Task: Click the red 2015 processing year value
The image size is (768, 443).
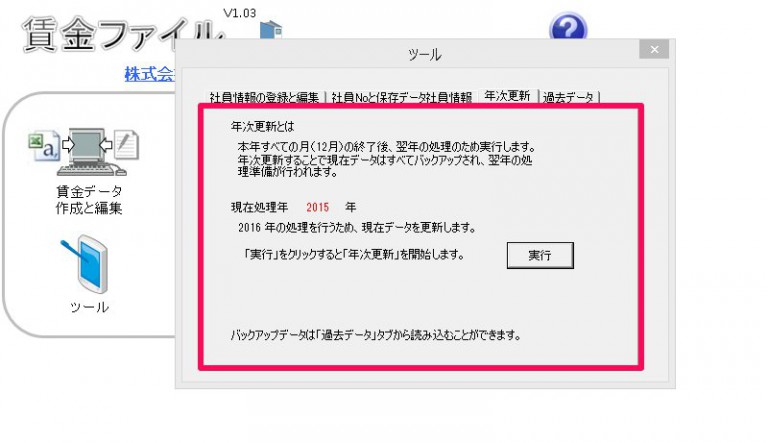Action: click(317, 207)
